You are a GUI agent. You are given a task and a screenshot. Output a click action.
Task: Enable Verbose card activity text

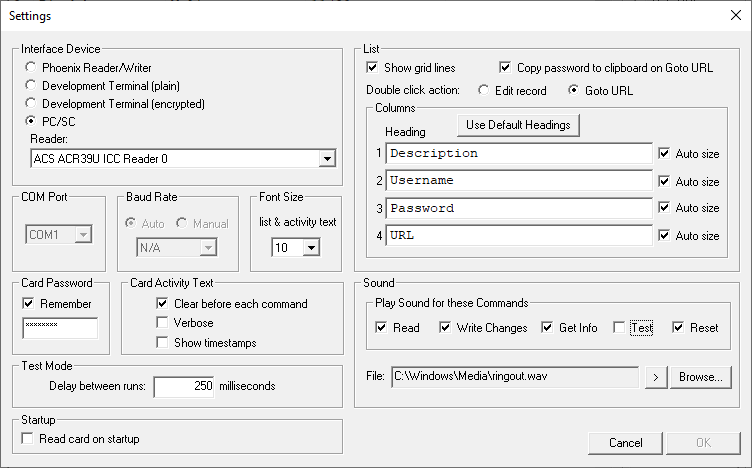point(163,323)
